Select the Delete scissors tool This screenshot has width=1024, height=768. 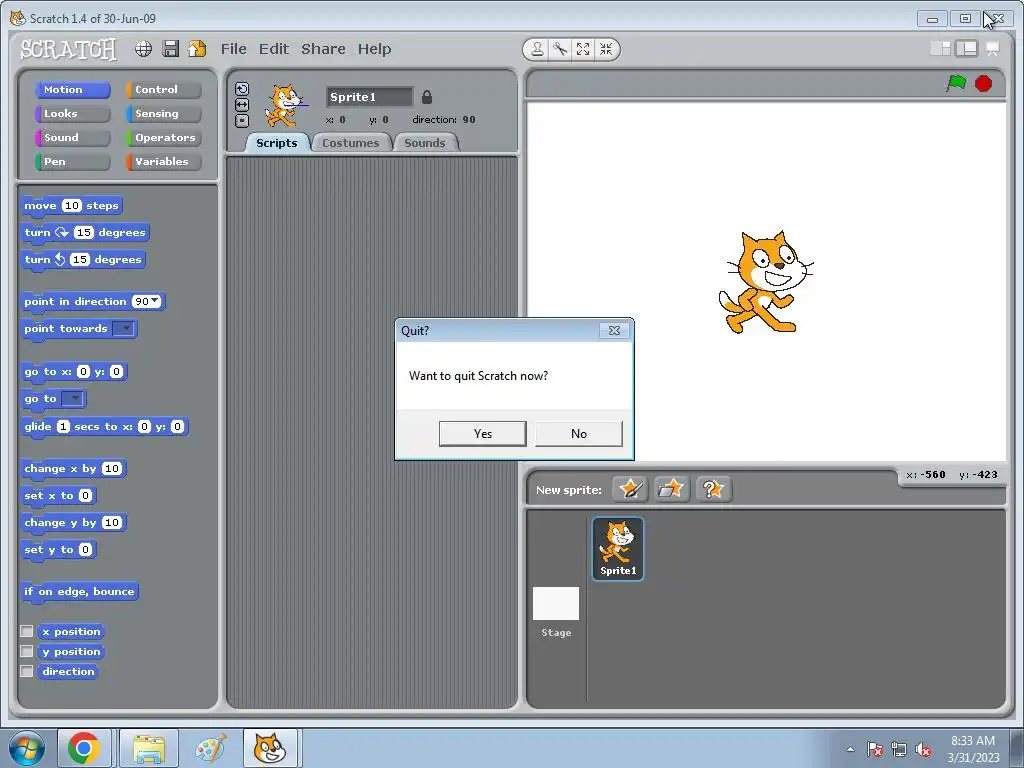pyautogui.click(x=560, y=49)
